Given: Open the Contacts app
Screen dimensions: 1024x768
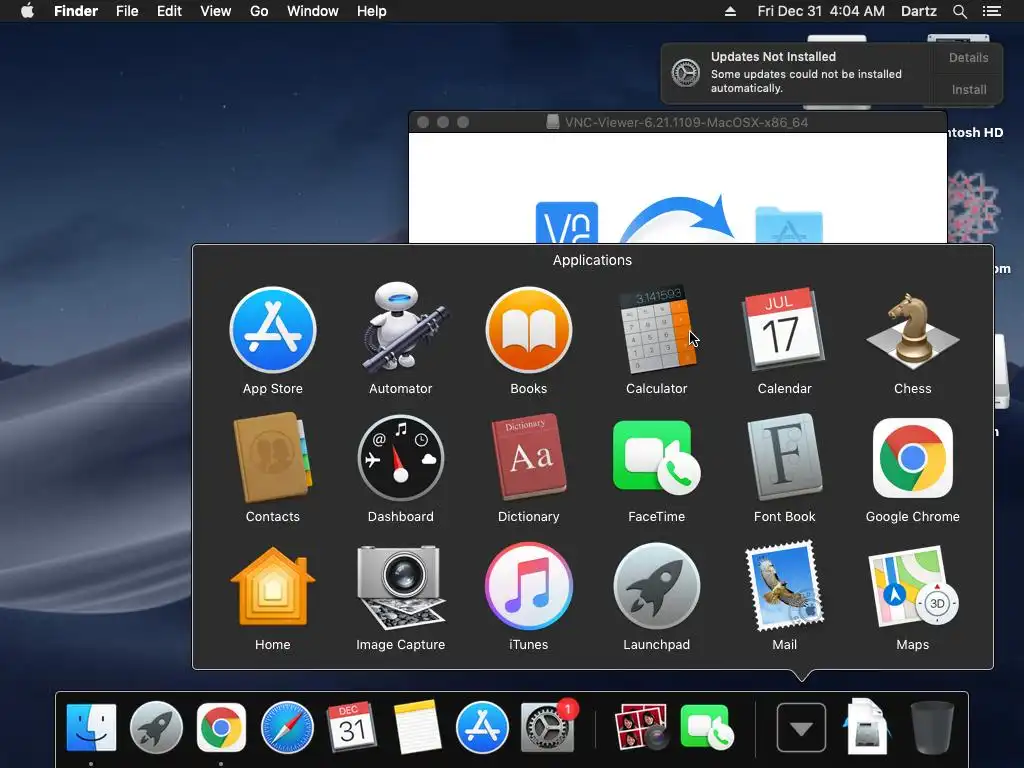Looking at the screenshot, I should pyautogui.click(x=273, y=458).
